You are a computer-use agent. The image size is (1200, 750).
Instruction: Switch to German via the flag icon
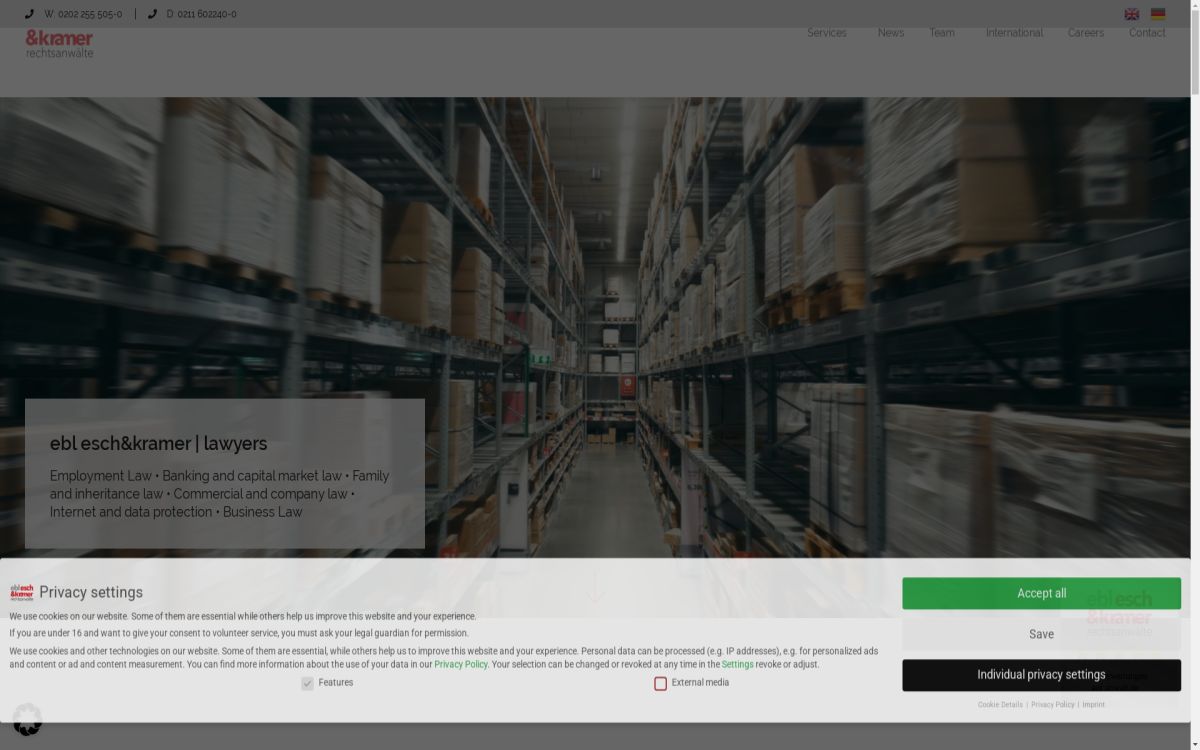click(x=1157, y=13)
